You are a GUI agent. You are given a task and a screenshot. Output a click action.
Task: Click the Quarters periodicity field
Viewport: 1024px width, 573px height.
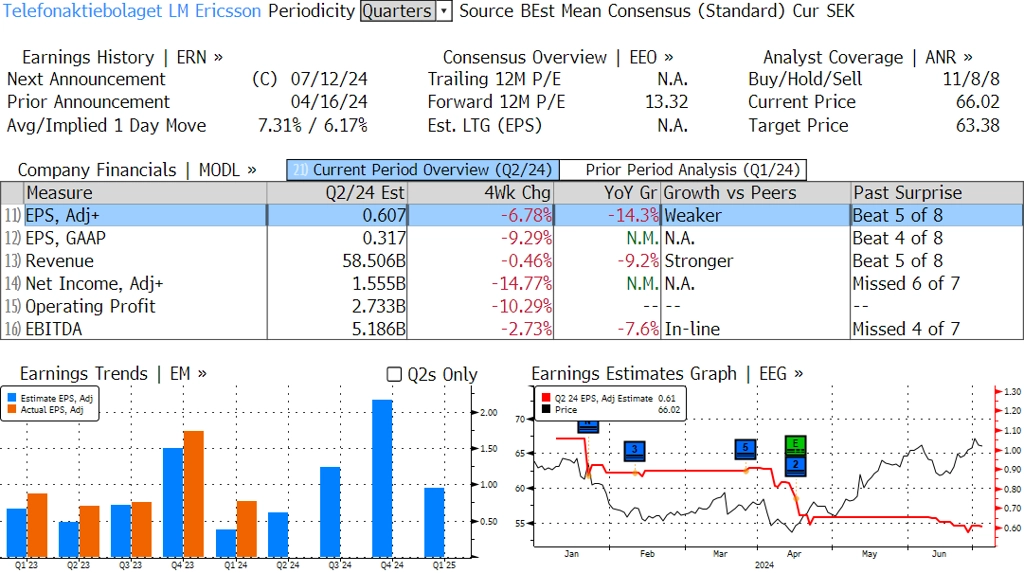pyautogui.click(x=398, y=11)
